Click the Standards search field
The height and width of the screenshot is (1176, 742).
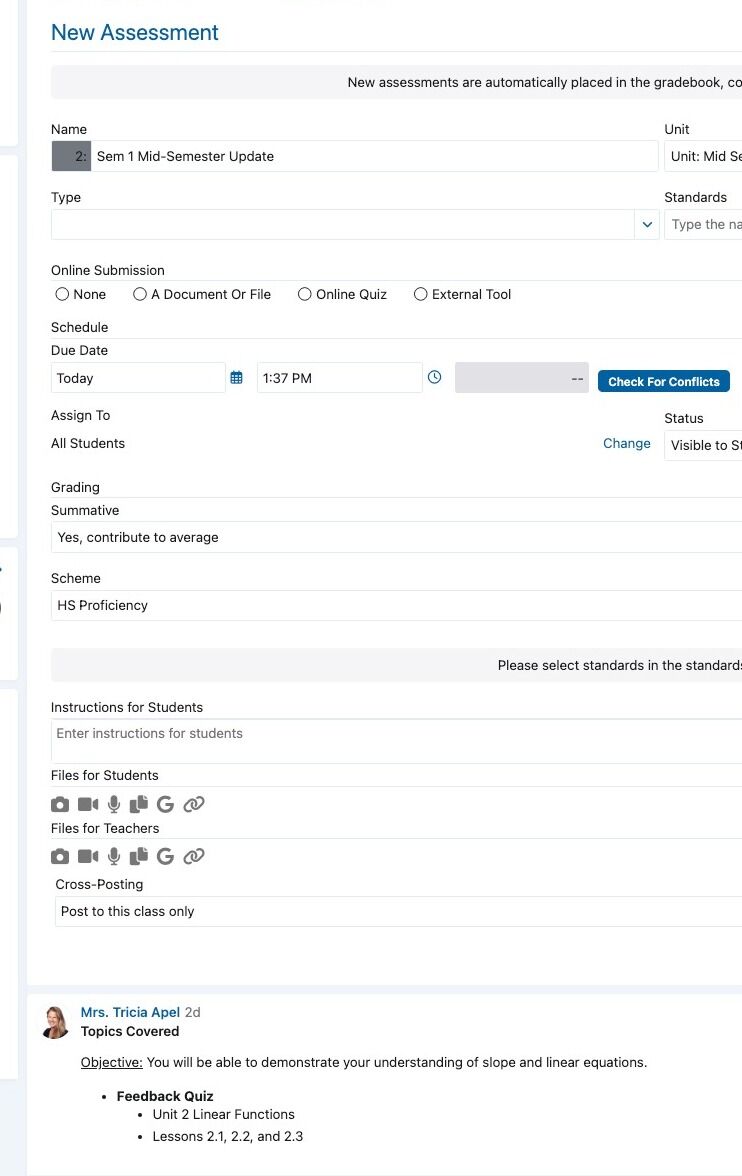(x=703, y=224)
